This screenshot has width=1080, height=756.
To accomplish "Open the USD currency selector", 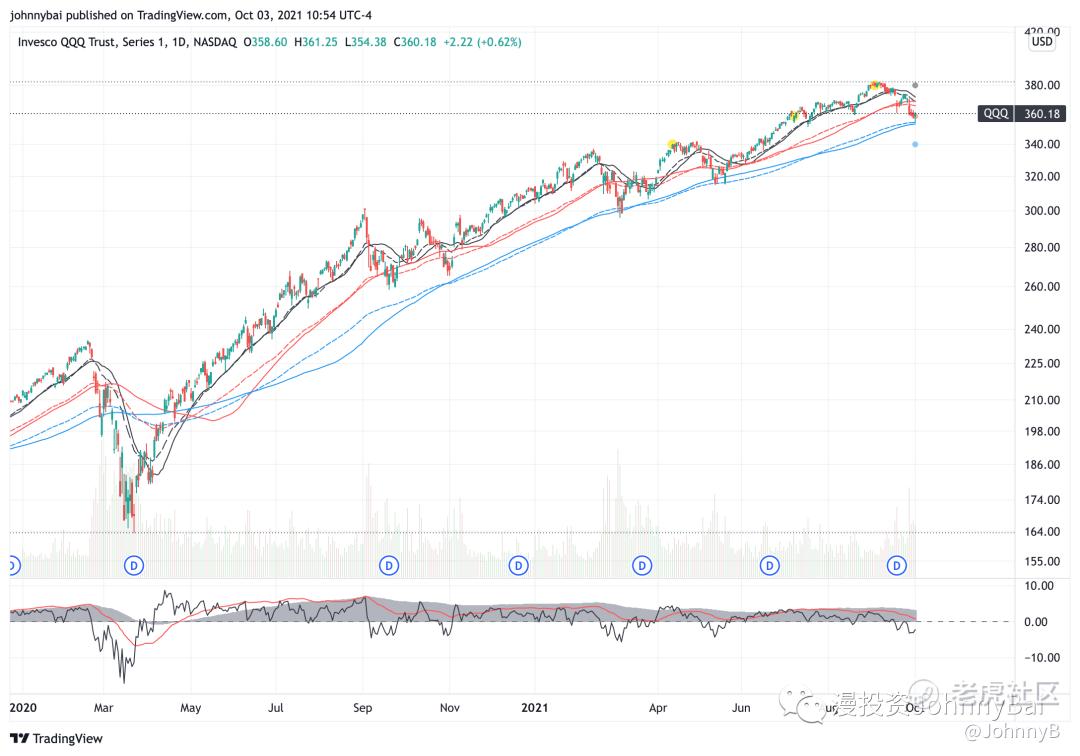I will click(x=1041, y=41).
